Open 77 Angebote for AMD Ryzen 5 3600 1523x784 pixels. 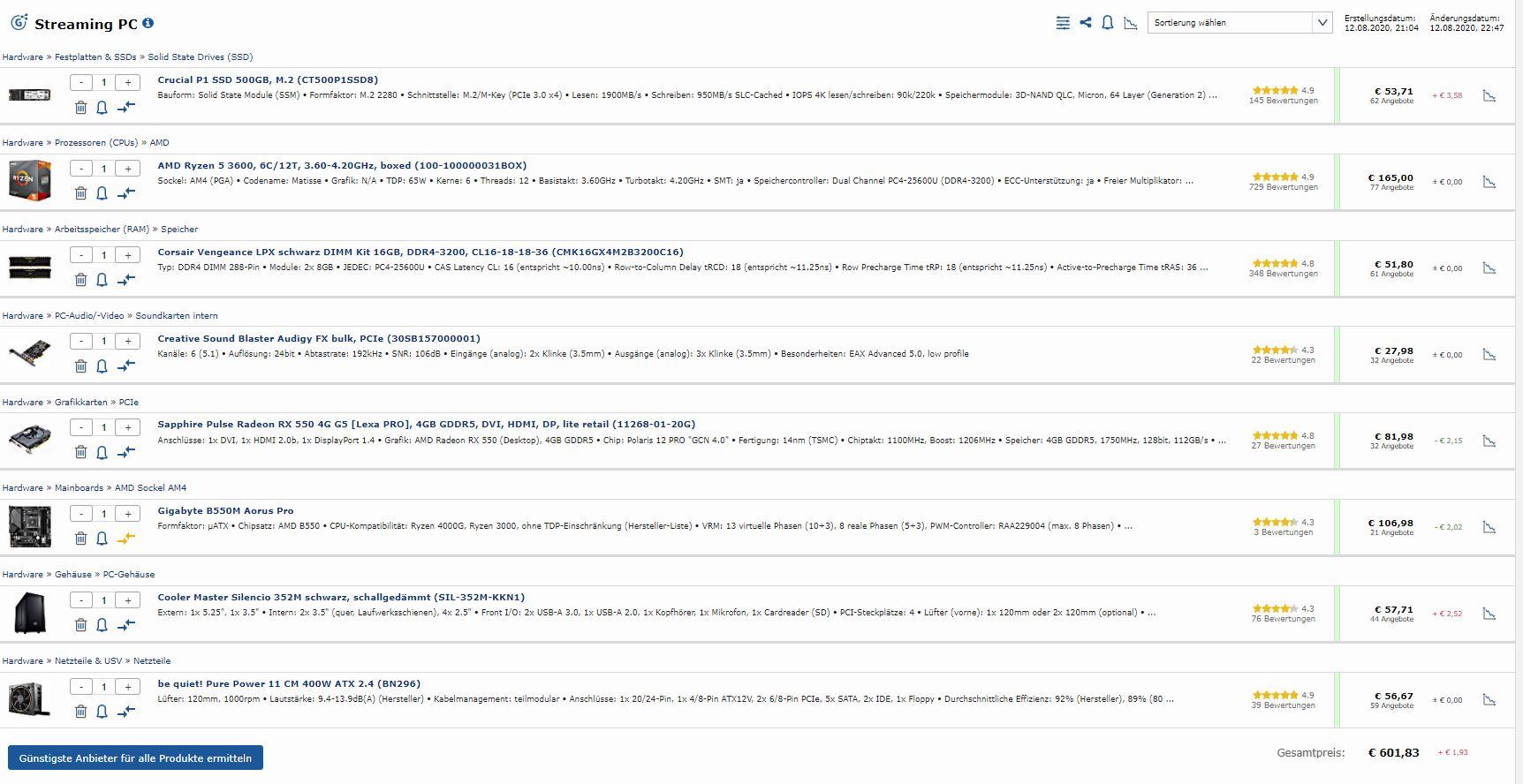point(1391,187)
